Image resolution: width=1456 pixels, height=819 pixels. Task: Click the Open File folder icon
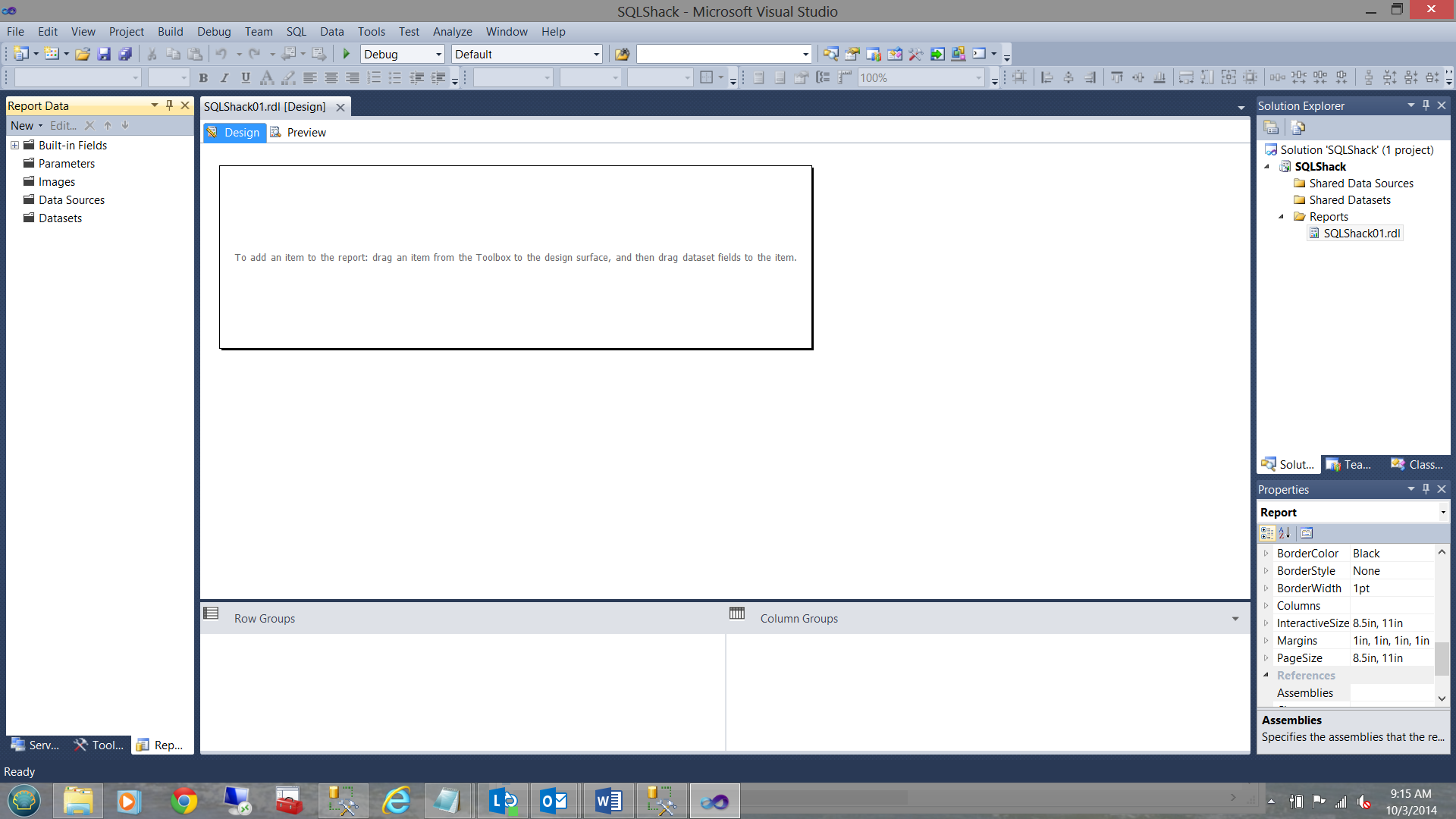83,54
